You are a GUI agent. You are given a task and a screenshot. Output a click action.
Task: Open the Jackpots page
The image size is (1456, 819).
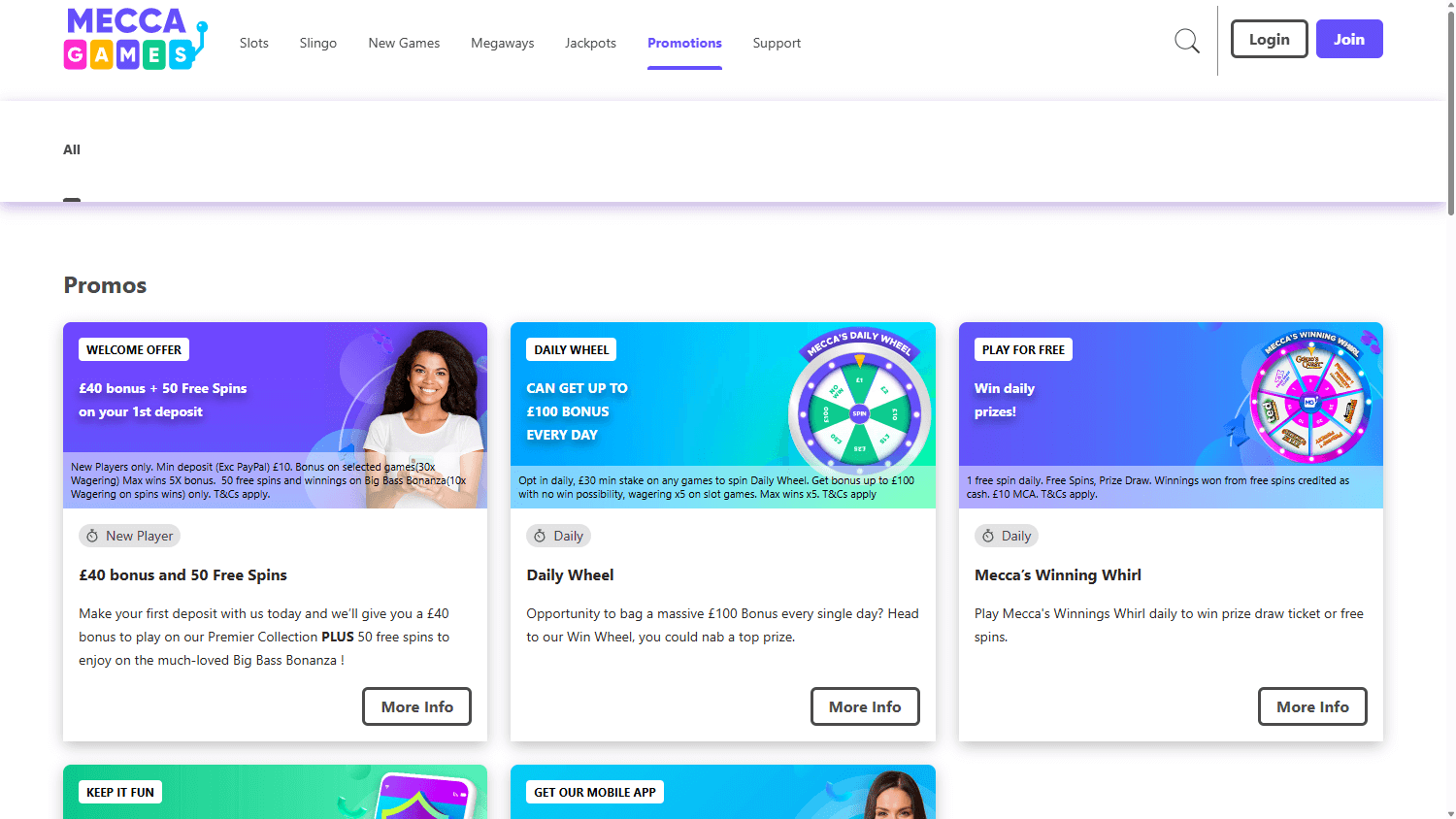[x=590, y=43]
